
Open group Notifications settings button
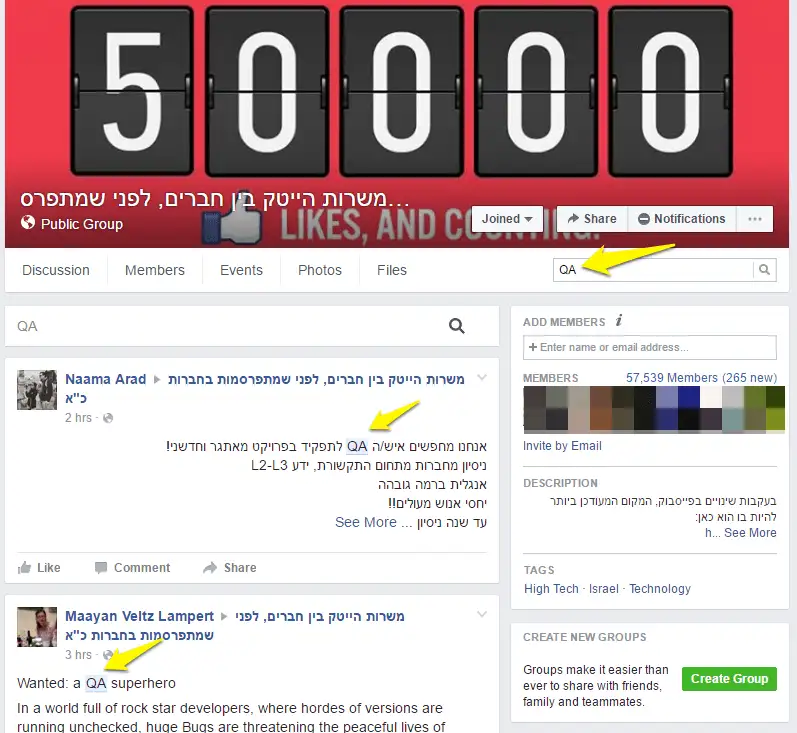point(682,219)
